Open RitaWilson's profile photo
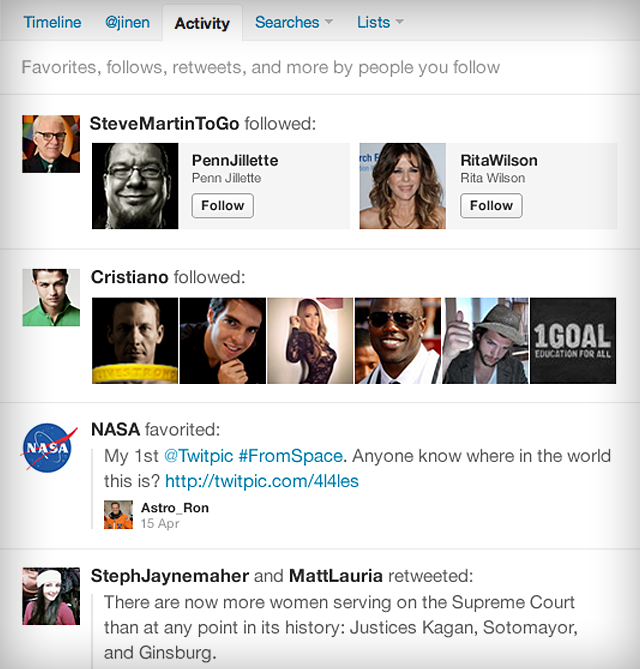Viewport: 640px width, 669px height. [x=403, y=186]
